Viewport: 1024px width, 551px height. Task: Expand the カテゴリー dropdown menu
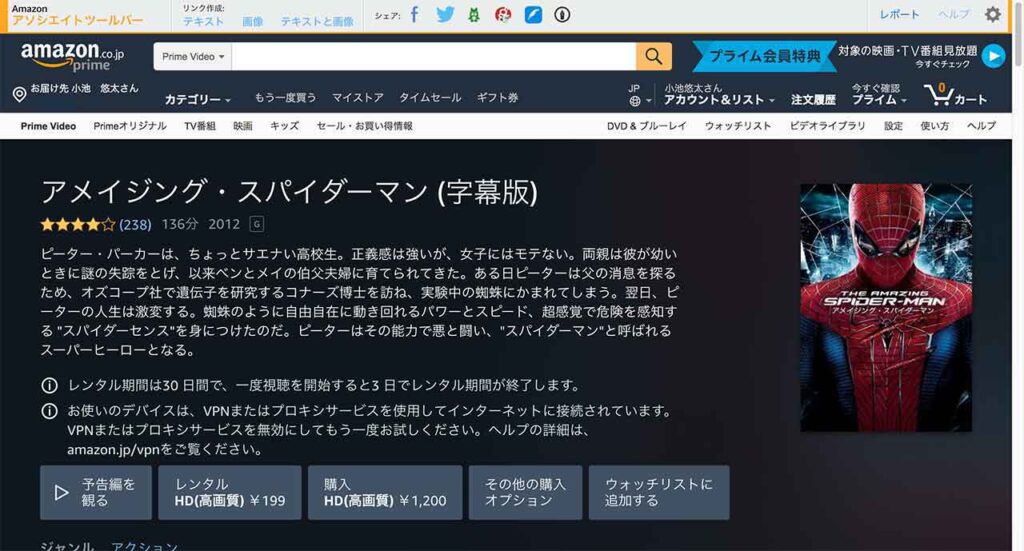[x=197, y=100]
